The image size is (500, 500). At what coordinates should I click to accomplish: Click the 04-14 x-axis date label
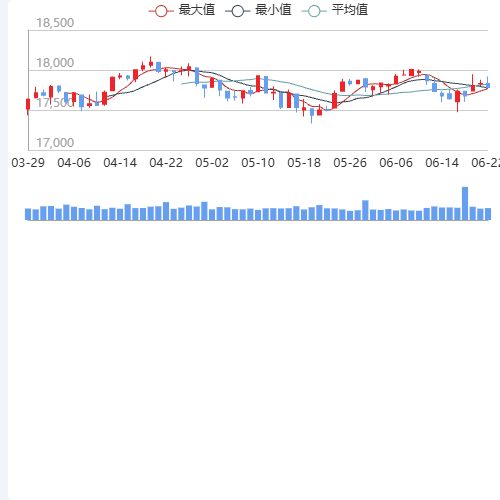pyautogui.click(x=120, y=163)
